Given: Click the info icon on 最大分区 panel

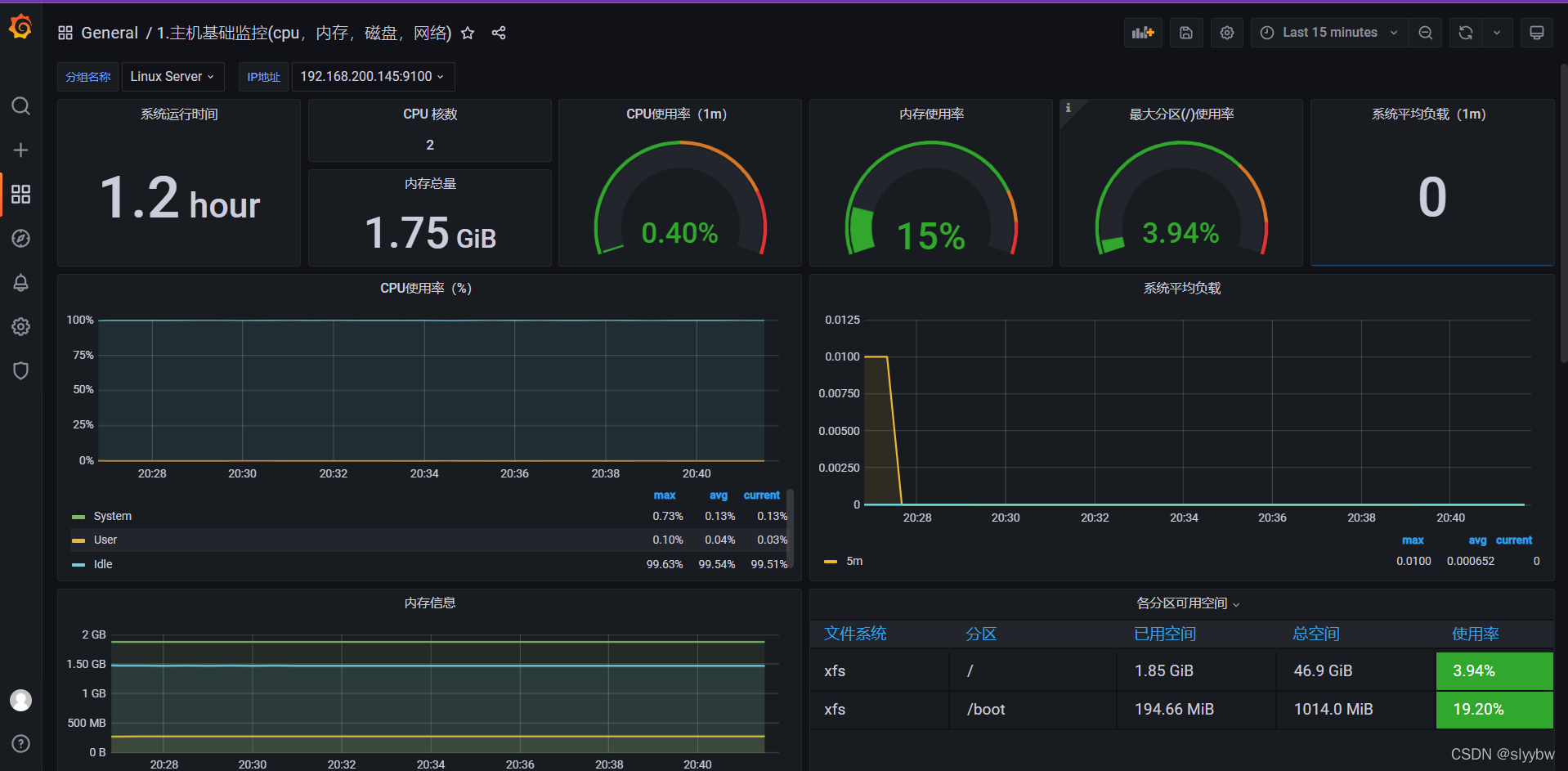Looking at the screenshot, I should tap(1068, 107).
